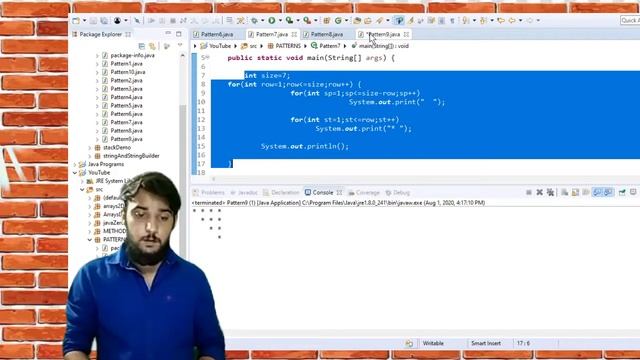Open the Javadoc view tab
The width and height of the screenshot is (640, 360).
pyautogui.click(x=244, y=193)
